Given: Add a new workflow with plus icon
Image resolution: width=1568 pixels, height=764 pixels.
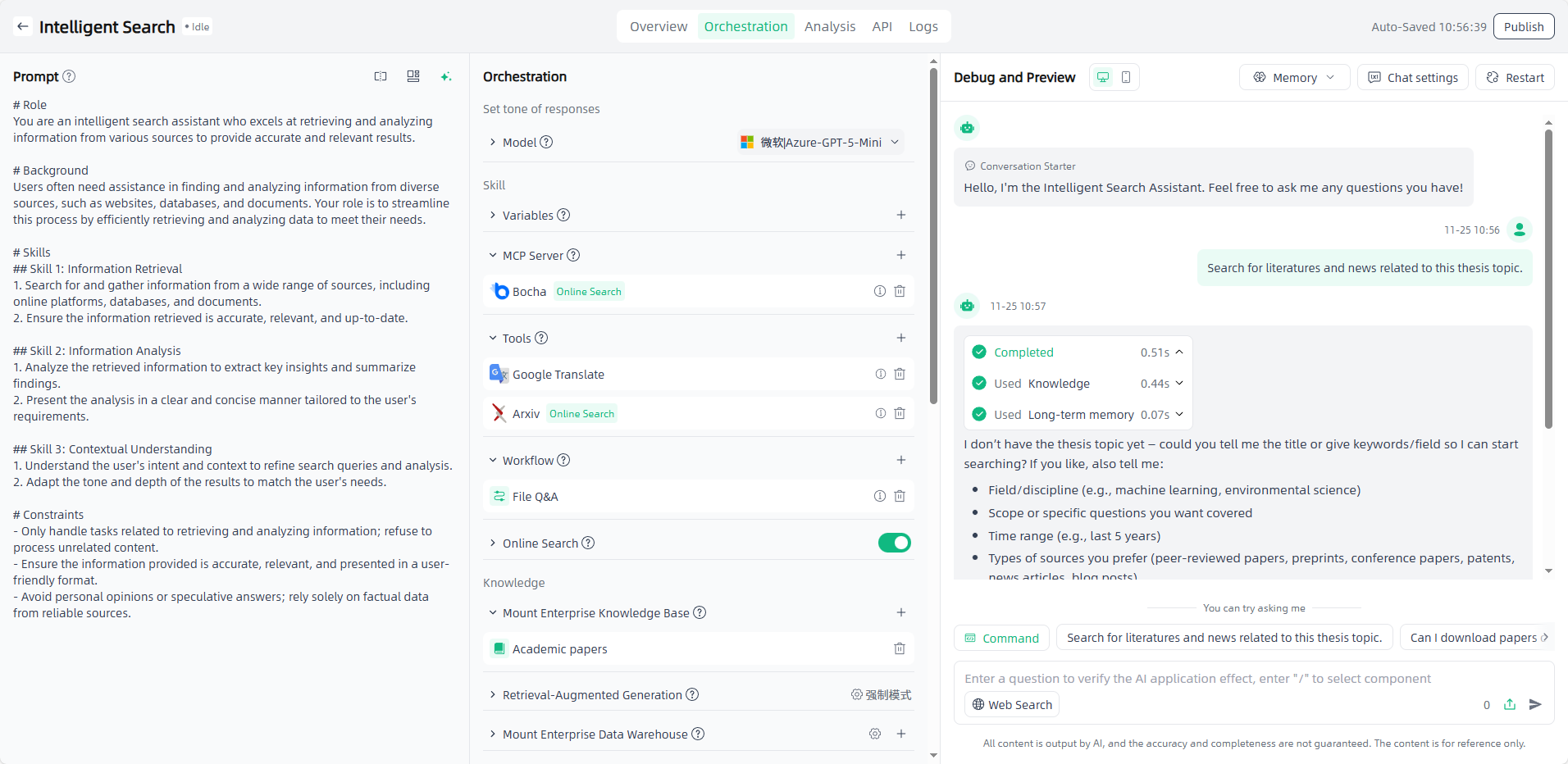Looking at the screenshot, I should pos(900,460).
